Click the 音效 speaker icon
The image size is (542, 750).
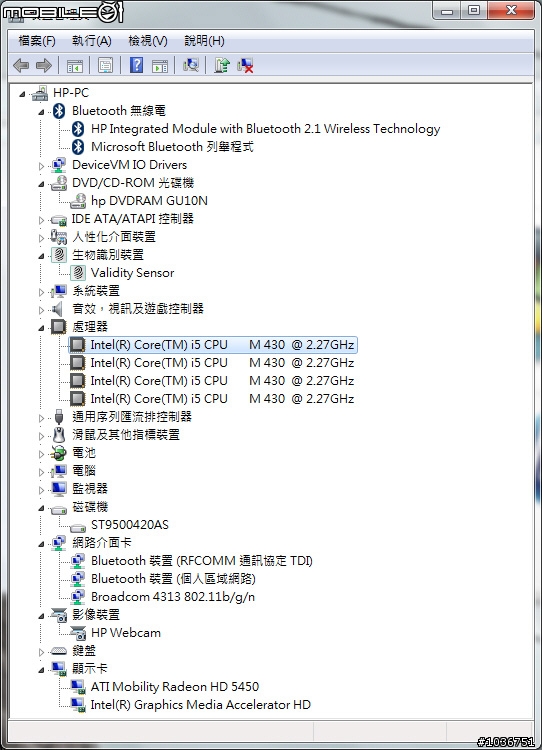coord(58,309)
